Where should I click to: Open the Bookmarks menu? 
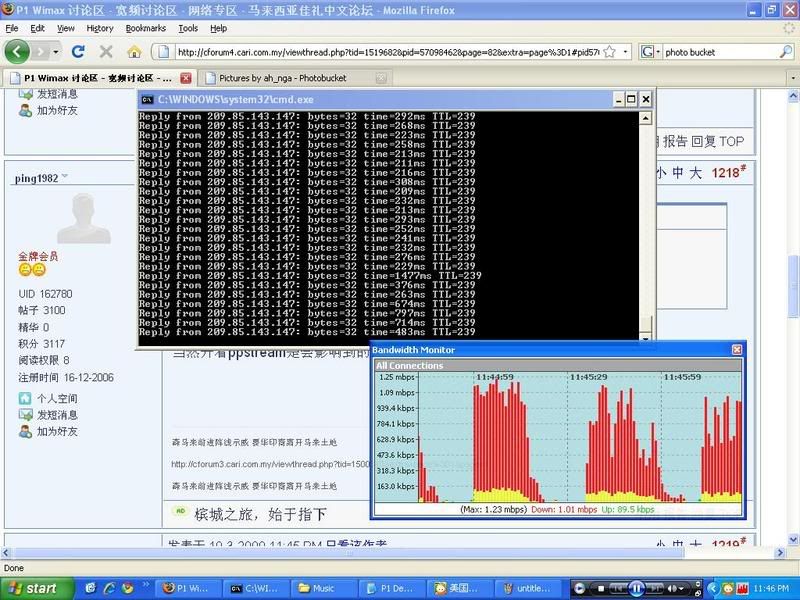coord(146,28)
